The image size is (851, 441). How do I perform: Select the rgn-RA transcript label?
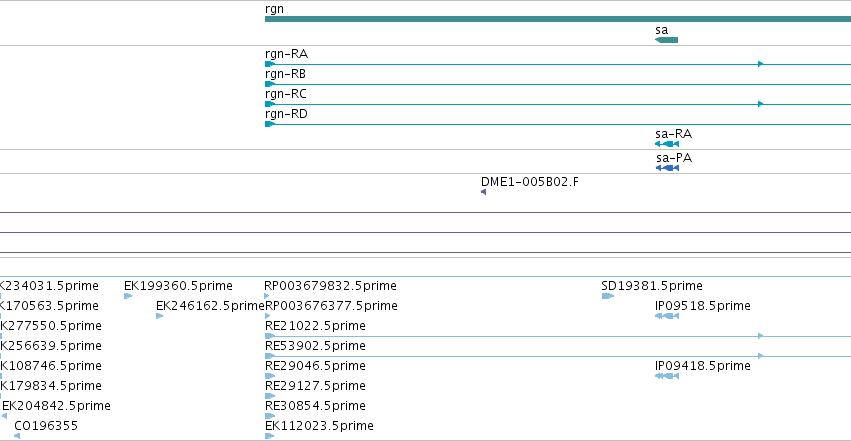(287, 54)
